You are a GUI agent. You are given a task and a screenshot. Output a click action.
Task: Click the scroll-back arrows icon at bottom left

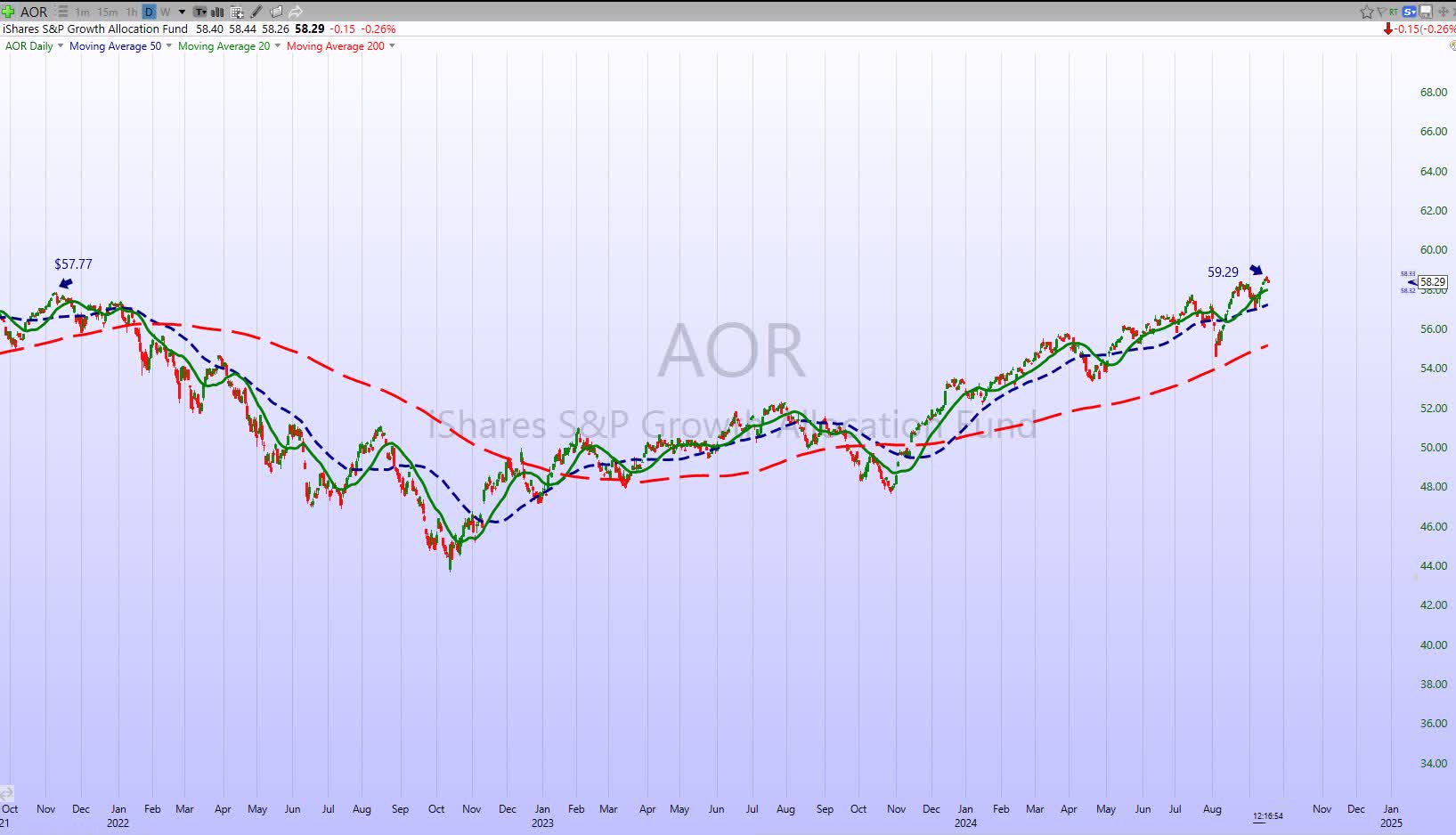click(x=6, y=793)
